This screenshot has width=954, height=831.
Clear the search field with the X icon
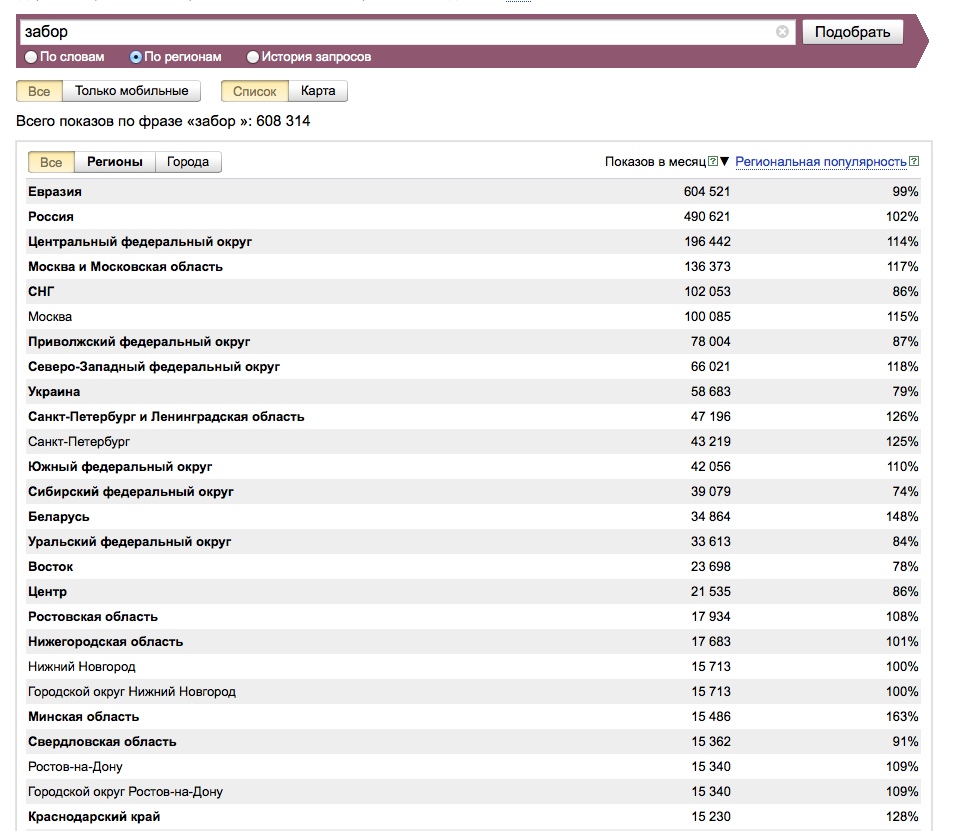[782, 32]
